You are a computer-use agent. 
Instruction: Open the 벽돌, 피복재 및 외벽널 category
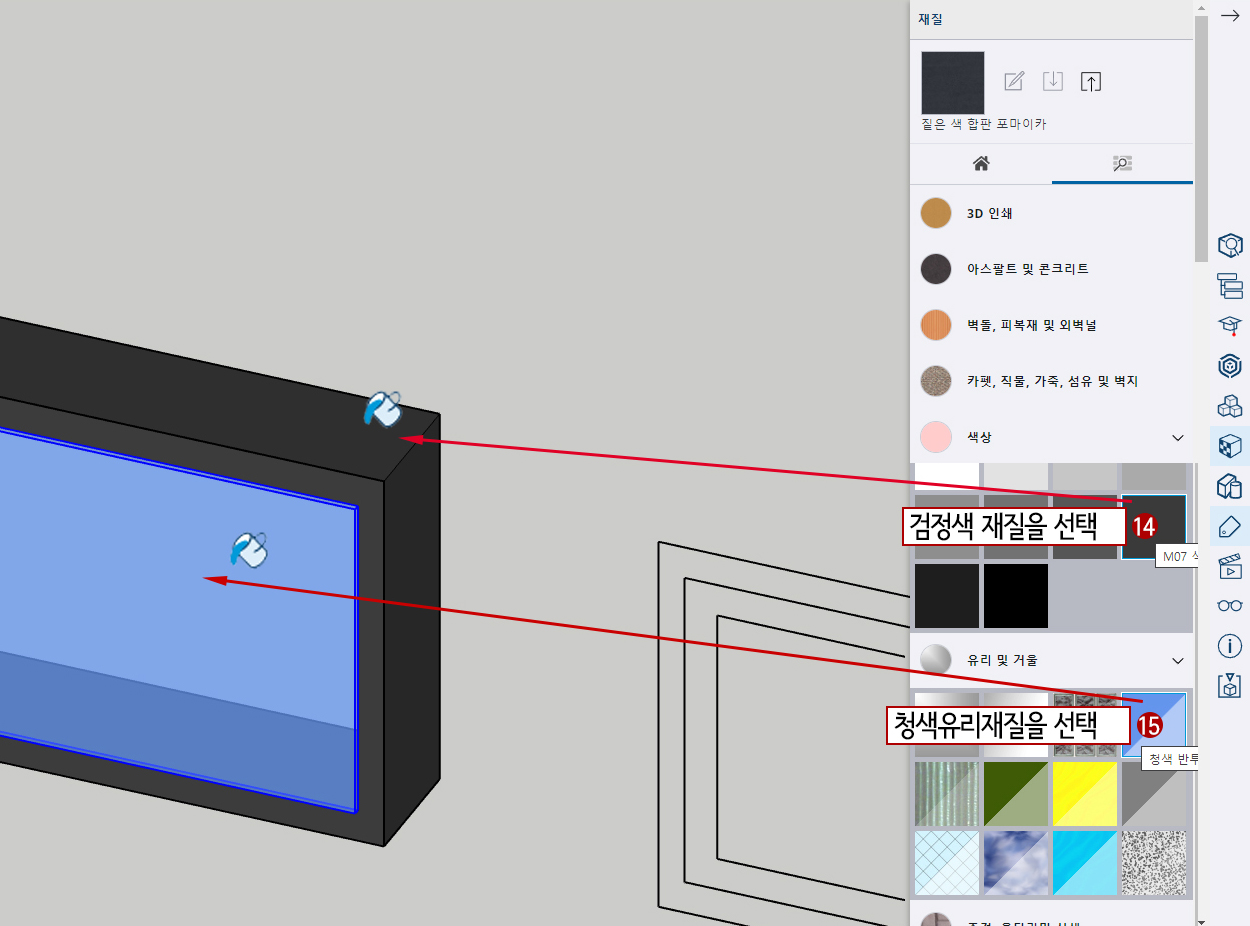click(1052, 325)
